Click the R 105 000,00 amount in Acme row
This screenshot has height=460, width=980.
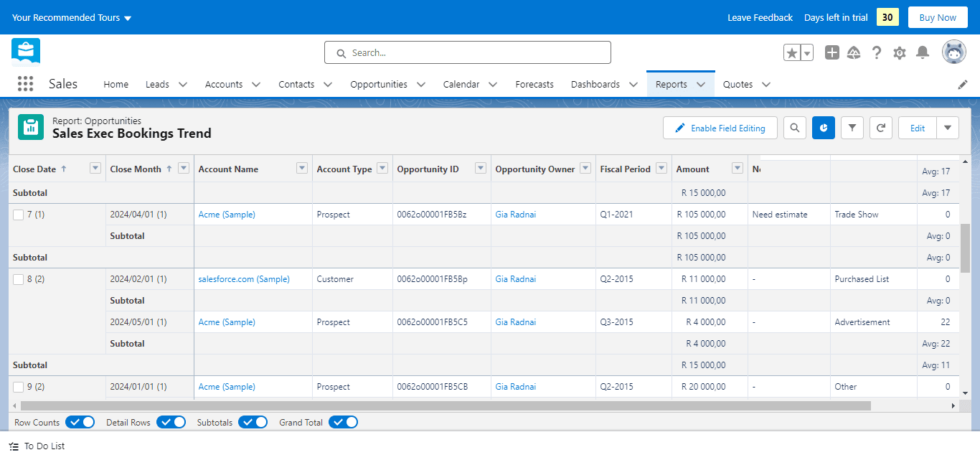[701, 214]
